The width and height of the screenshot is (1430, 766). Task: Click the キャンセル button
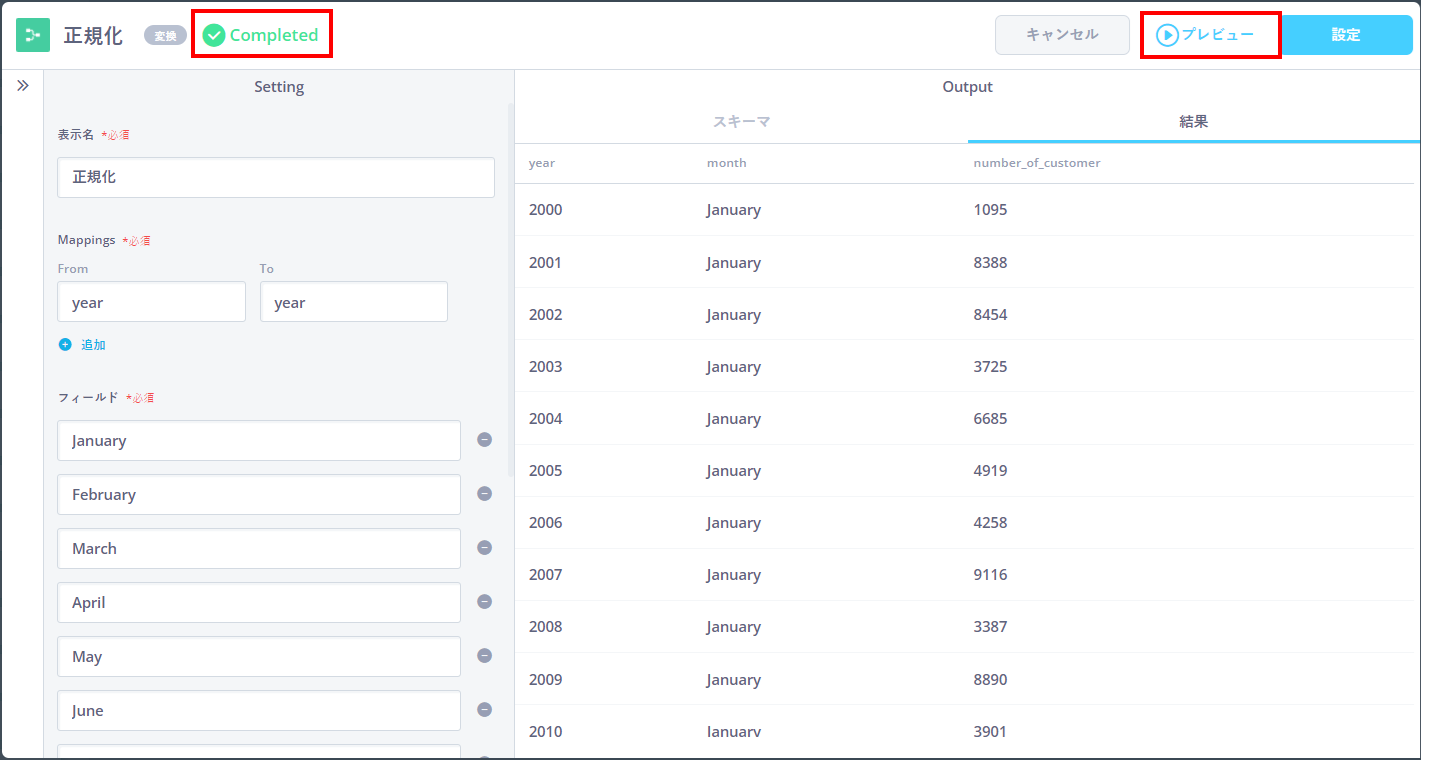click(x=1062, y=35)
